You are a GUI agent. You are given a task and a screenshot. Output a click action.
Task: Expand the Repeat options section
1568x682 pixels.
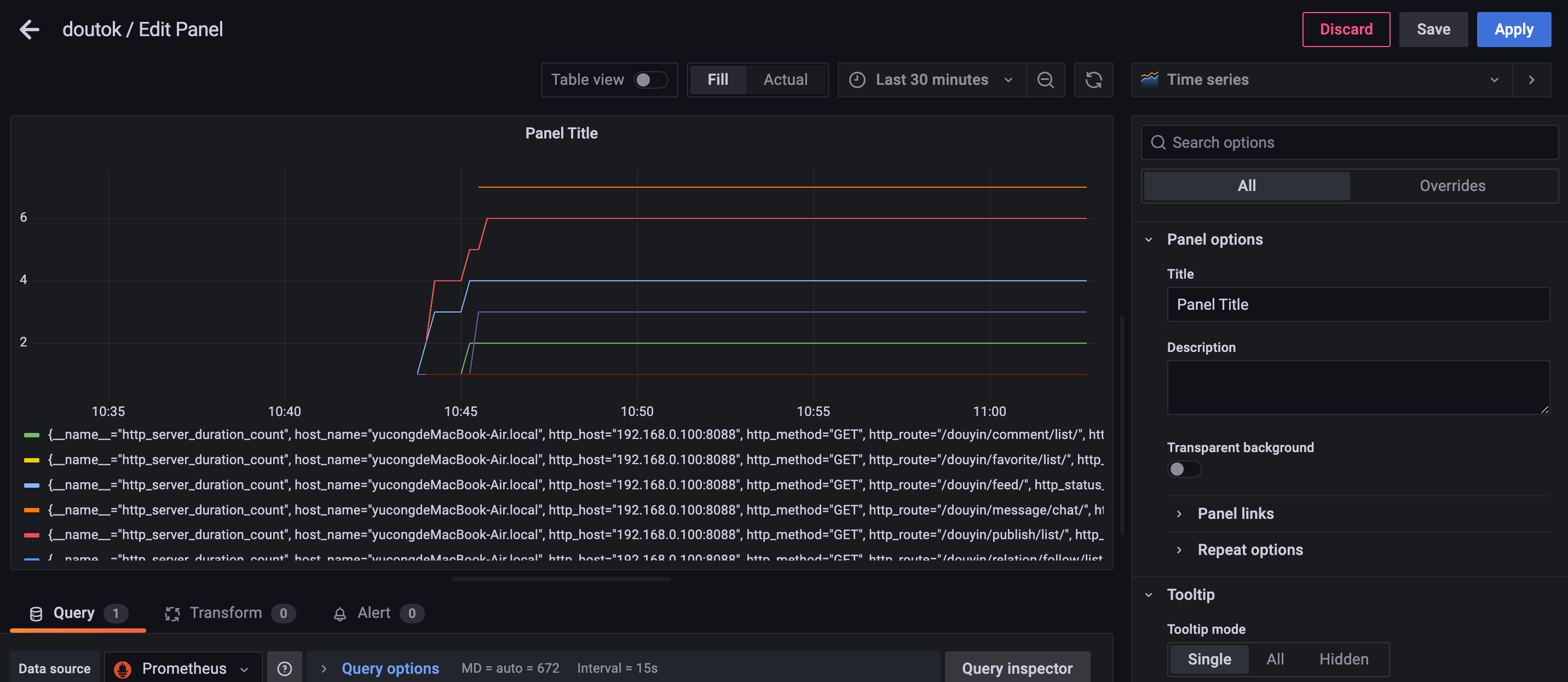1250,550
